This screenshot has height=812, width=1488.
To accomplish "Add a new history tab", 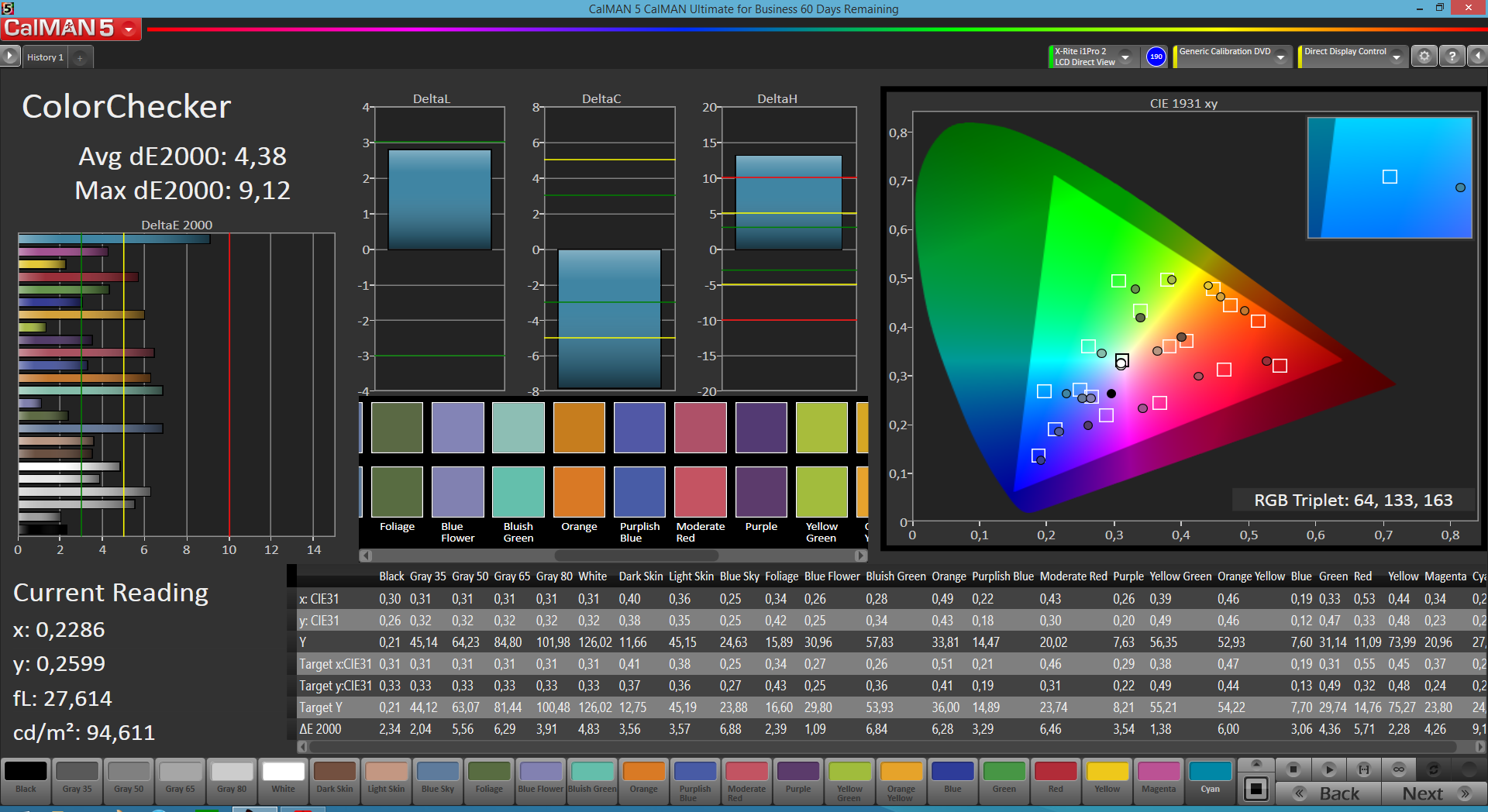I will 80,57.
